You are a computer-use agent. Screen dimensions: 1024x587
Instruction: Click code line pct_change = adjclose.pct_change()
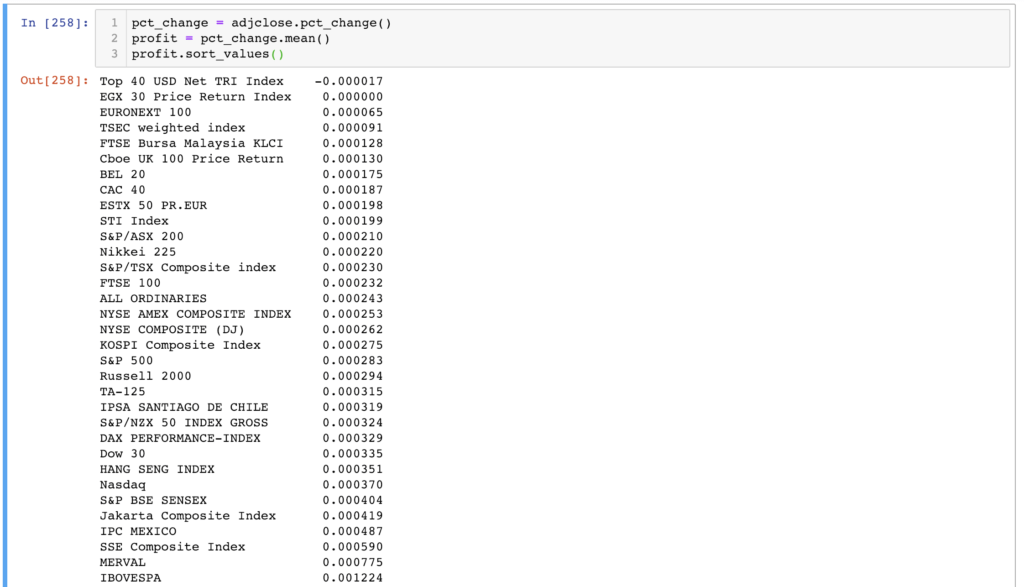pyautogui.click(x=261, y=23)
